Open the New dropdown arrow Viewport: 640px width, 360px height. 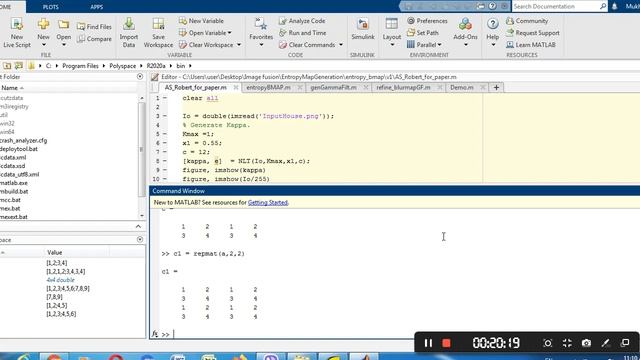(43, 45)
